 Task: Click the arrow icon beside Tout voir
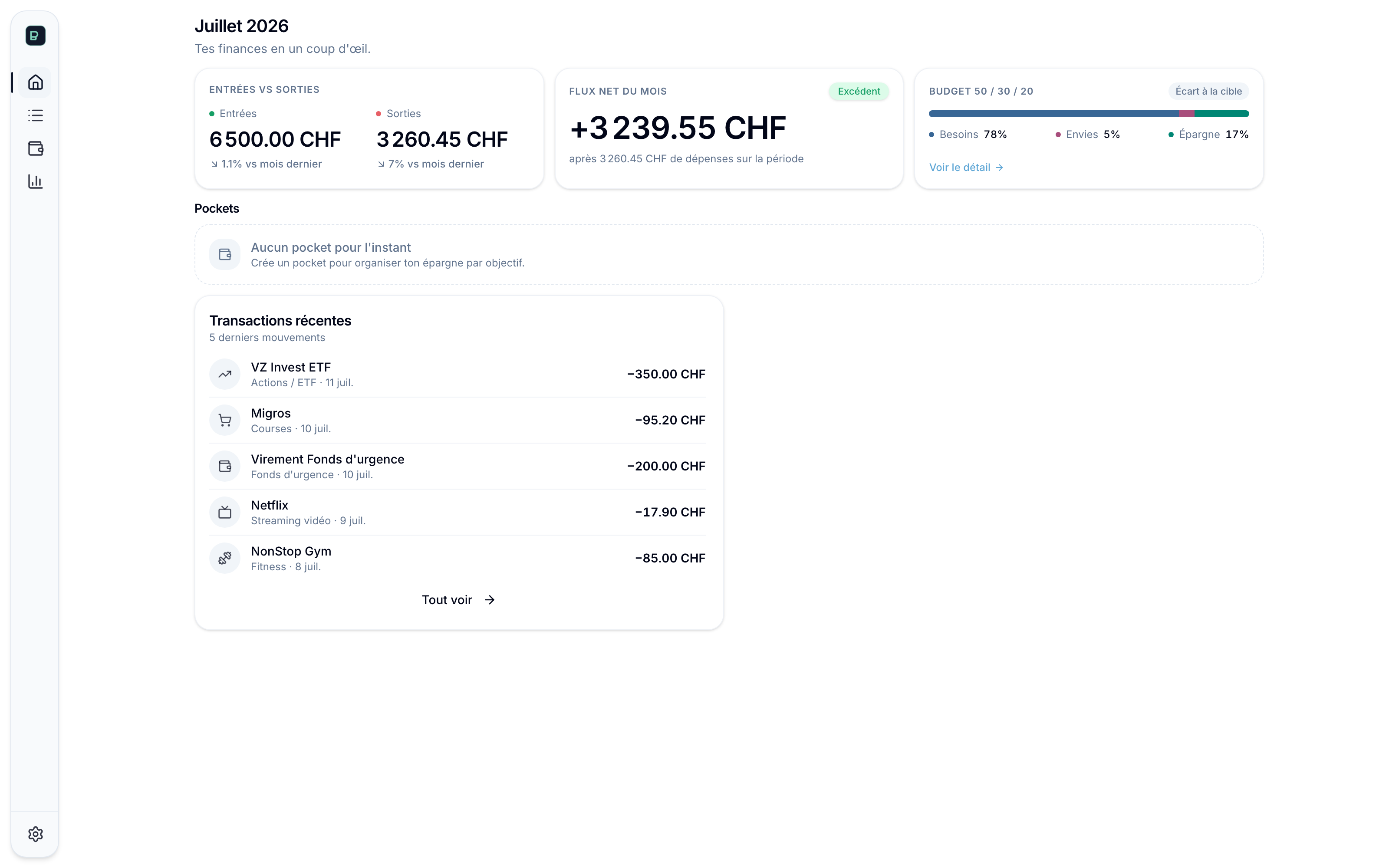pyautogui.click(x=490, y=600)
